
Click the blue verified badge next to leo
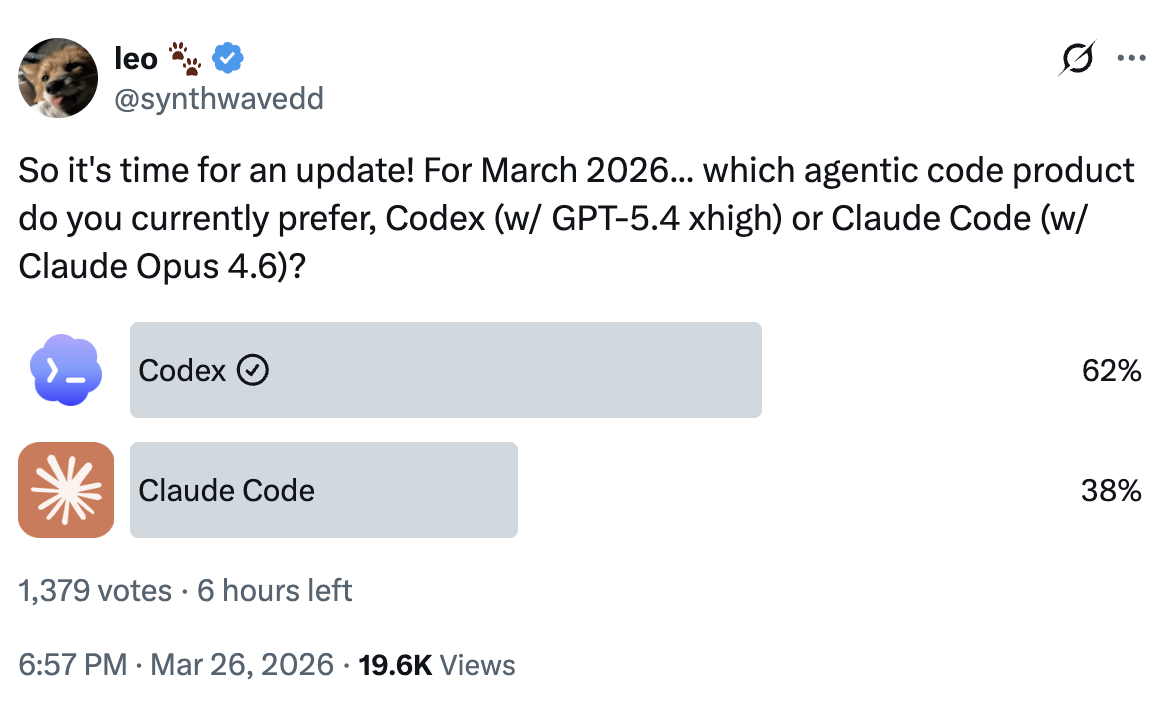click(x=228, y=58)
